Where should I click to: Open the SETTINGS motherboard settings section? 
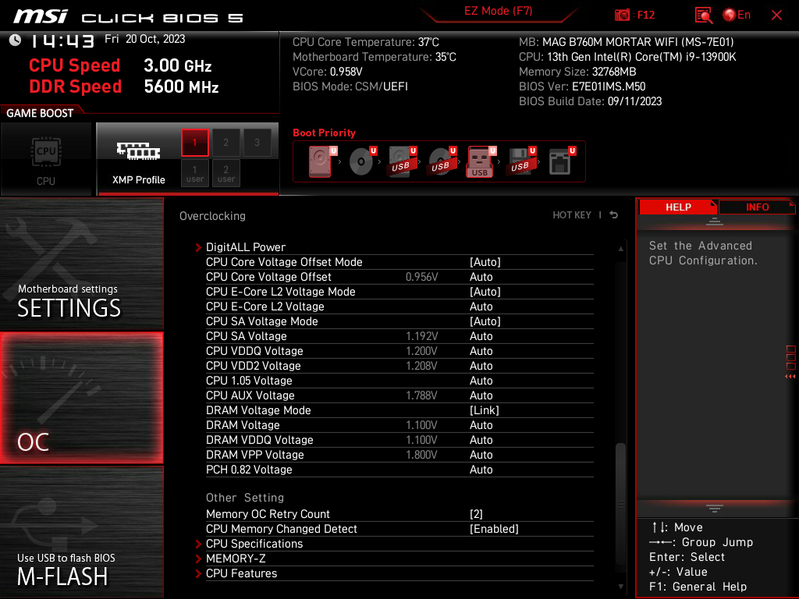pos(82,264)
